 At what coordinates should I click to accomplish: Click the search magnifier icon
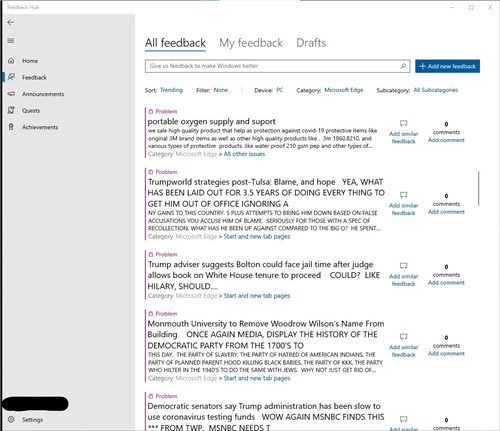tap(403, 66)
